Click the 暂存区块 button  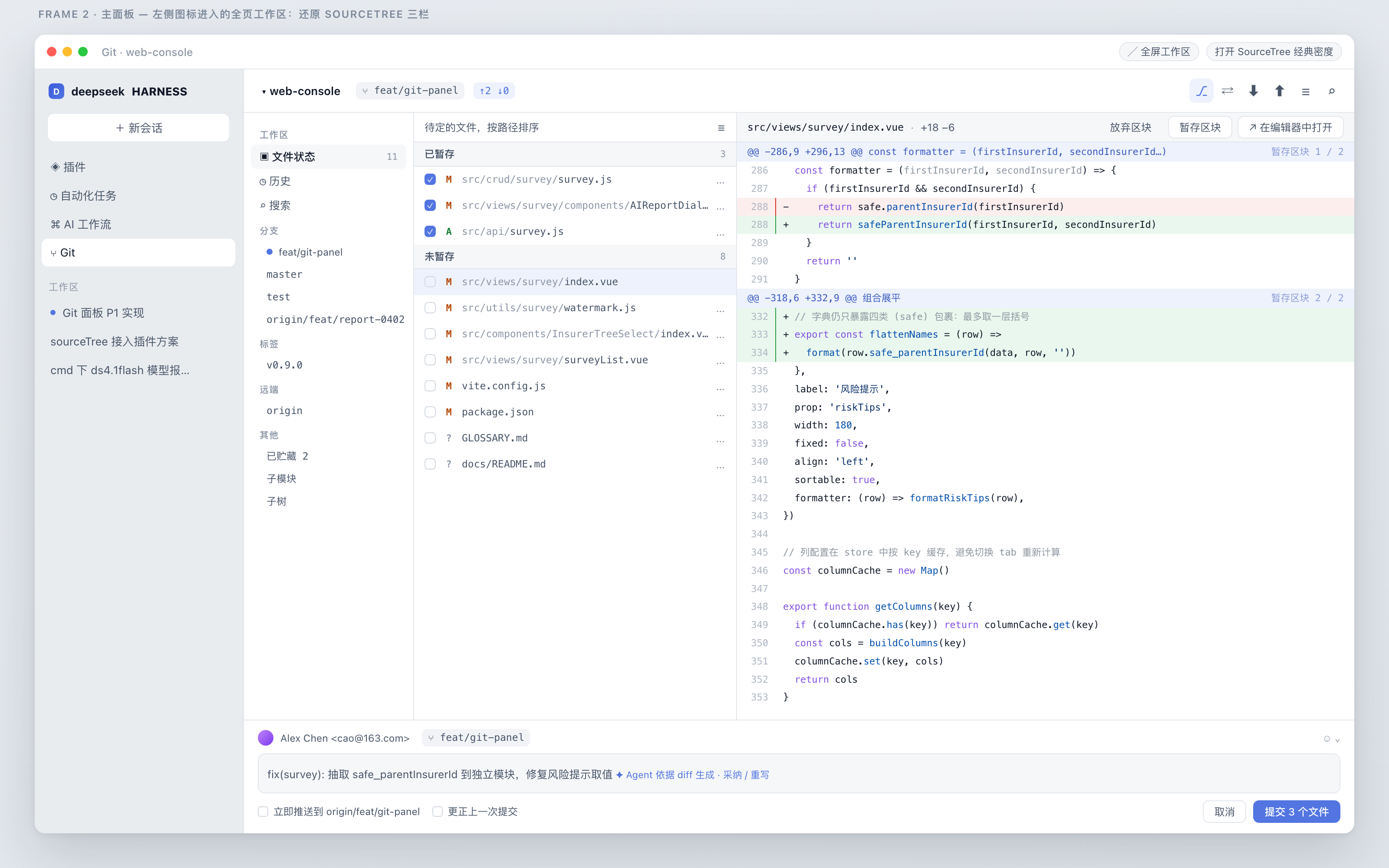click(x=1200, y=128)
